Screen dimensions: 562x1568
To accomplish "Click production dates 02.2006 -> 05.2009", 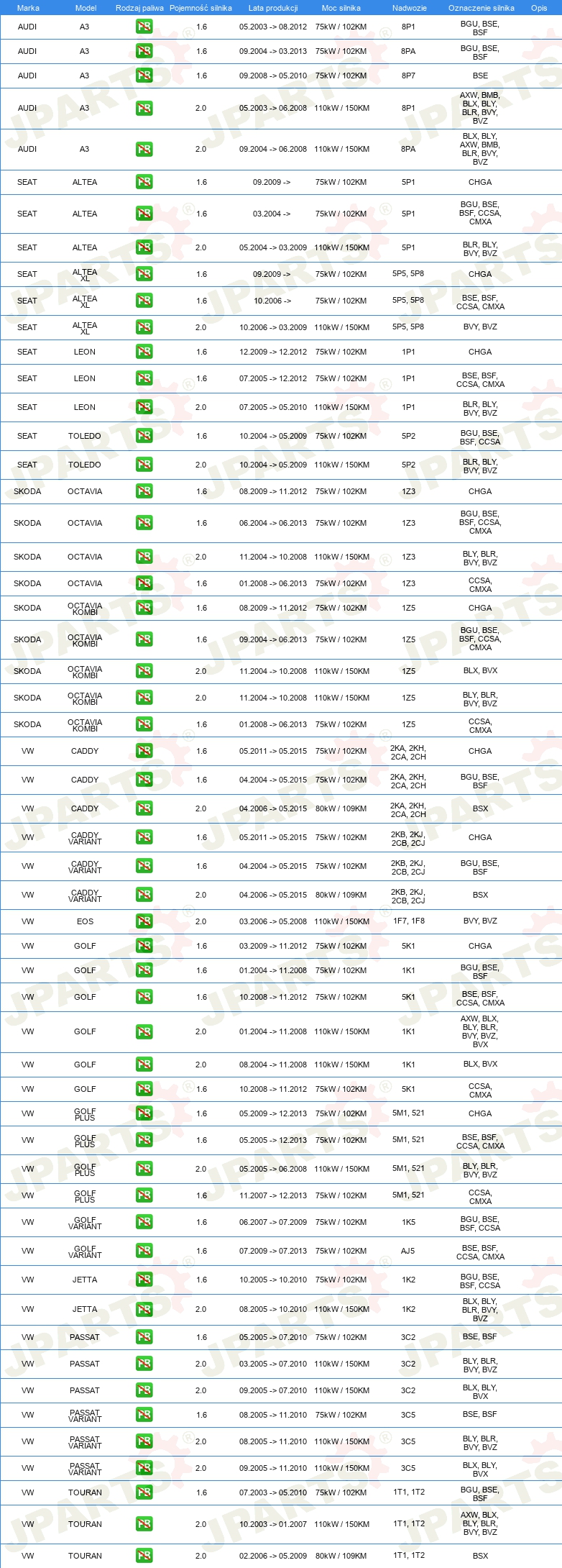I will 273,1556.
